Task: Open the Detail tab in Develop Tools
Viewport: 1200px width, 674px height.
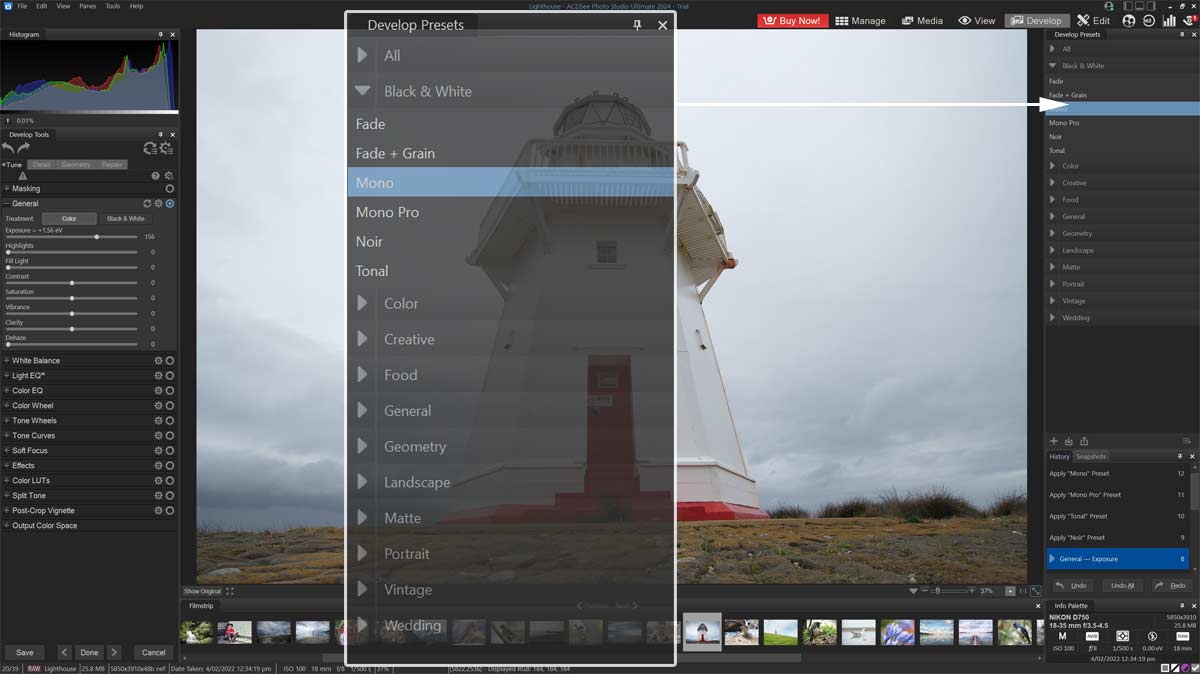Action: point(42,164)
